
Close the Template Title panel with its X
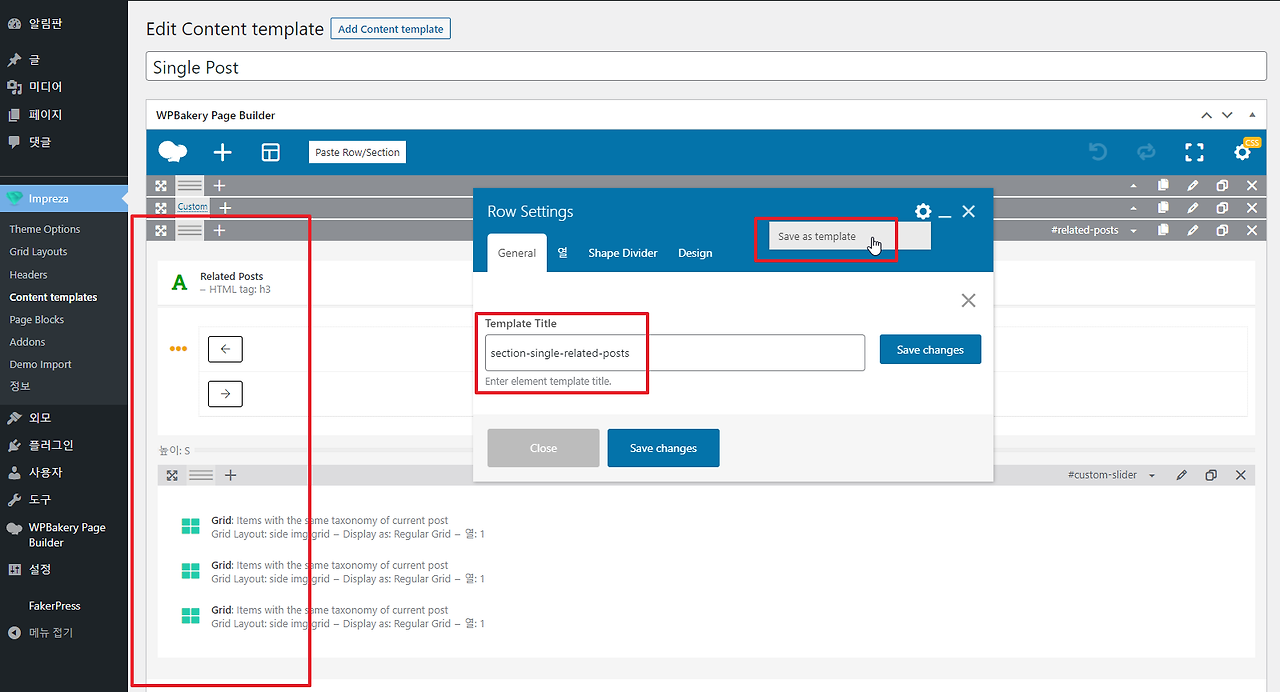[968, 300]
